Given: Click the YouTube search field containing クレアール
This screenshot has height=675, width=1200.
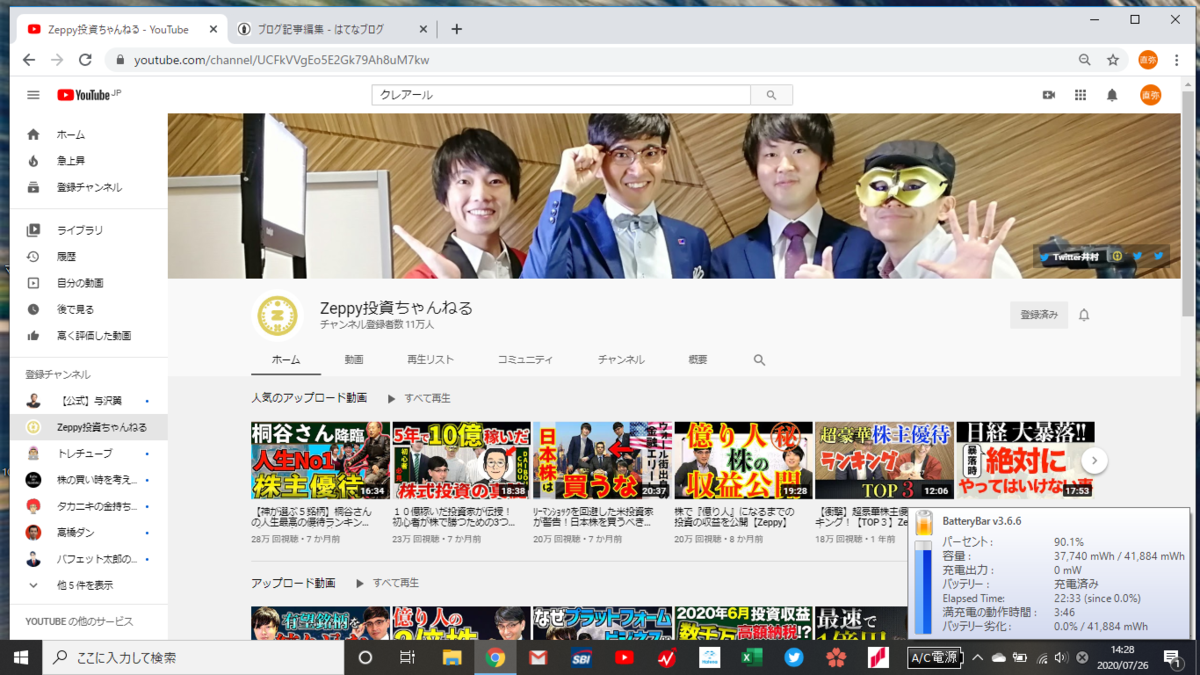Looking at the screenshot, I should 561,95.
